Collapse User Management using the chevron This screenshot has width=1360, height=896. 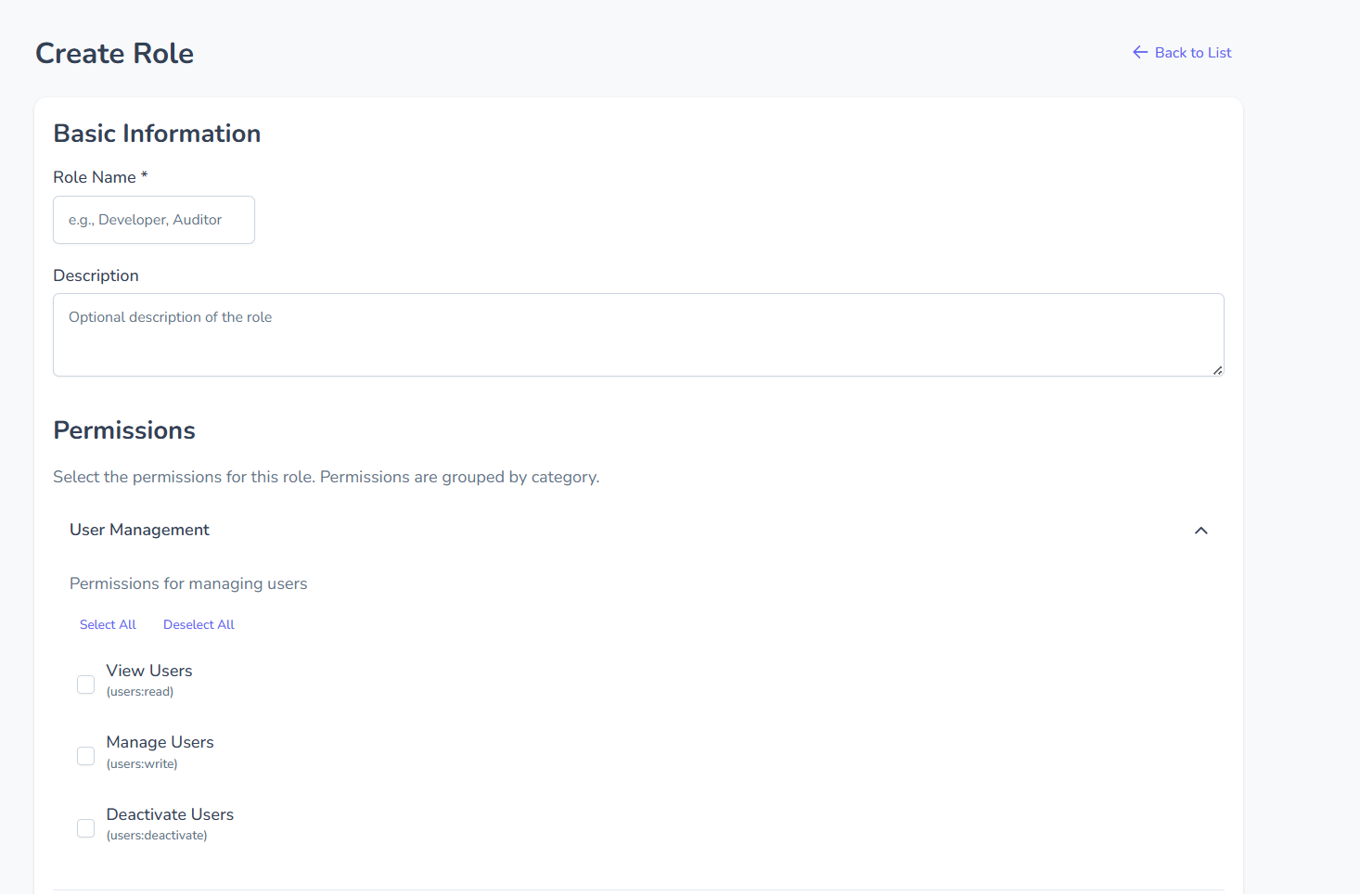[x=1200, y=531]
